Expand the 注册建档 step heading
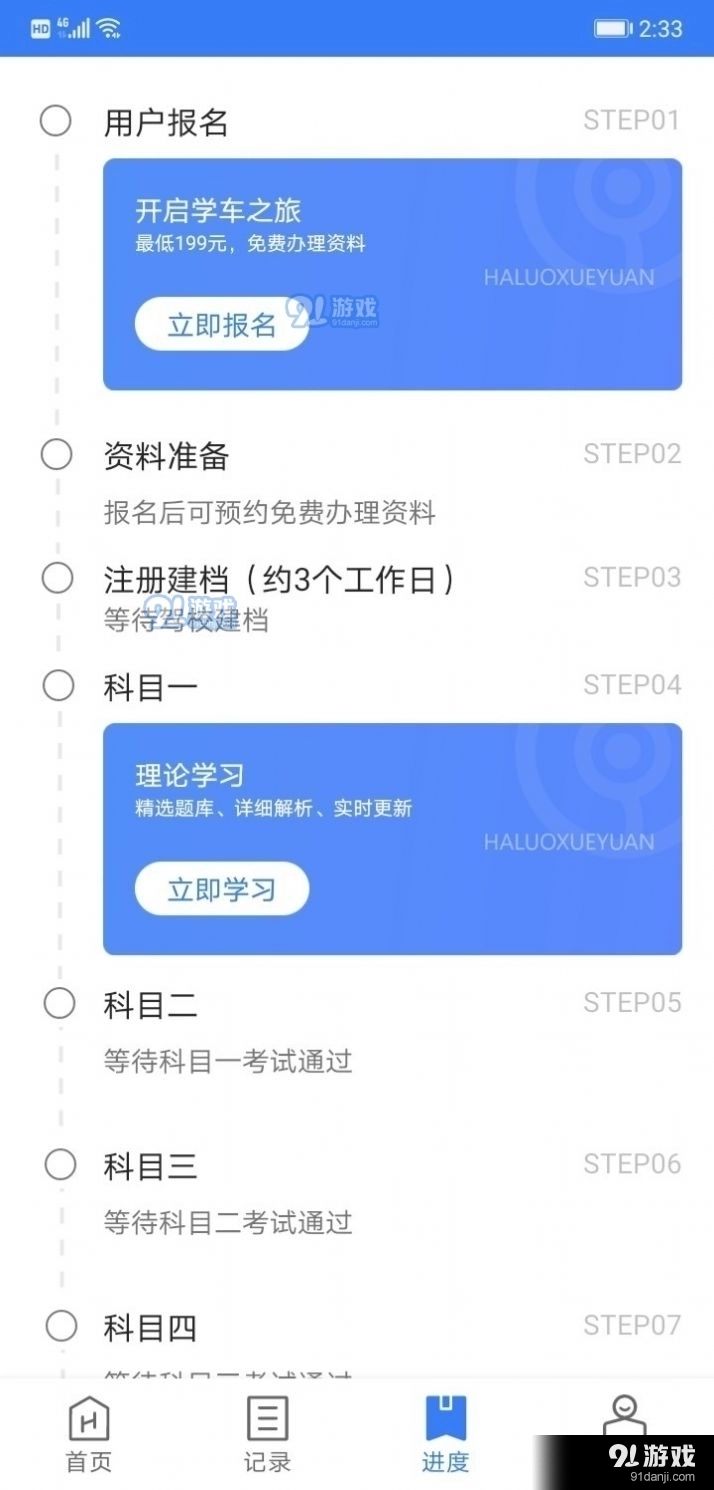714x1490 pixels. coord(279,579)
